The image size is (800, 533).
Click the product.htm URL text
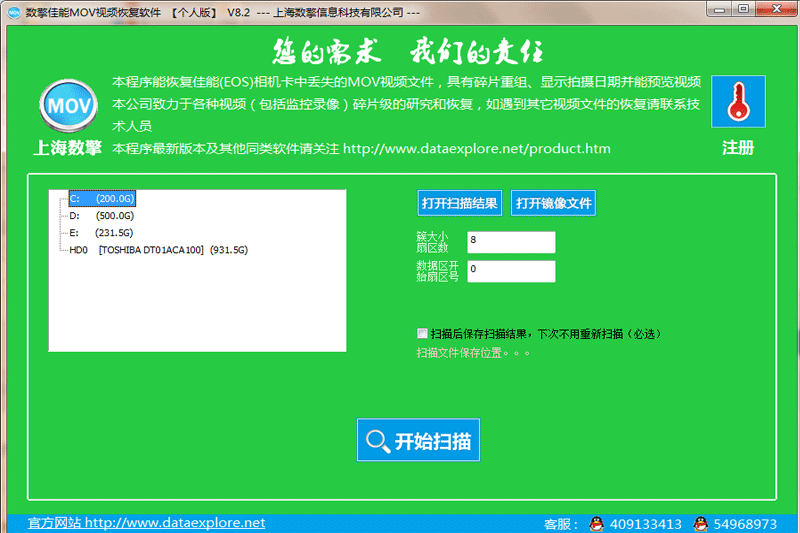[x=477, y=148]
